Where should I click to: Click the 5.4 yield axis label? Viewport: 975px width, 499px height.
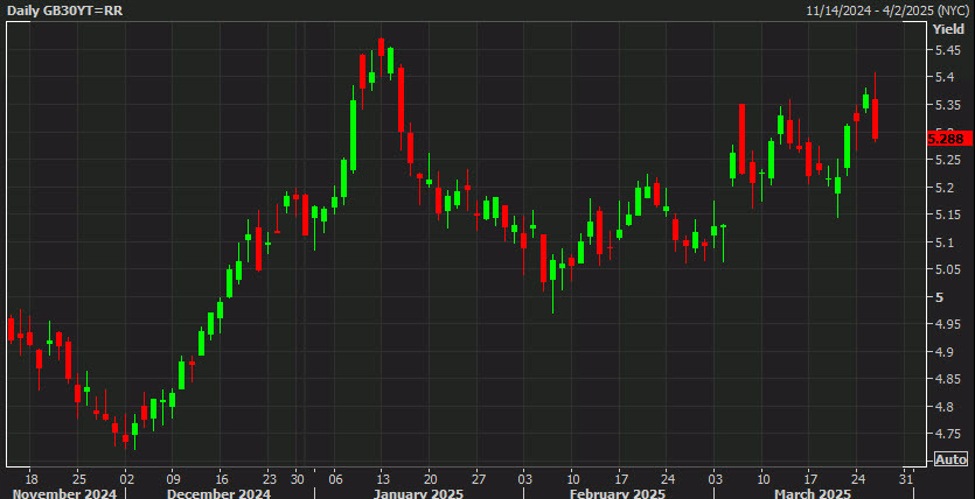pos(945,77)
